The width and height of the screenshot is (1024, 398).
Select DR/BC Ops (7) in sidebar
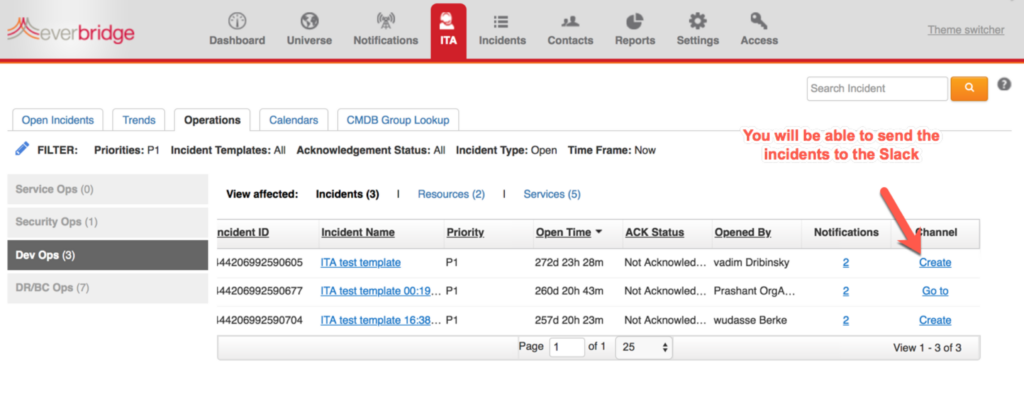pos(108,288)
